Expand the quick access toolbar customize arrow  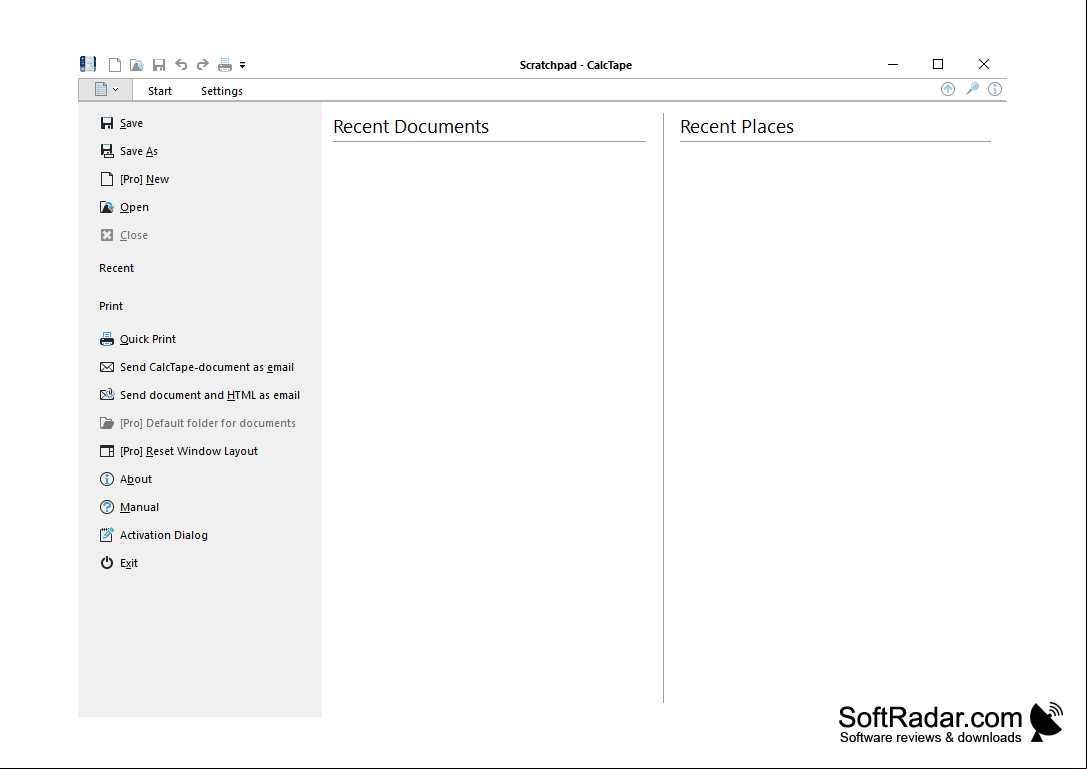(x=243, y=65)
